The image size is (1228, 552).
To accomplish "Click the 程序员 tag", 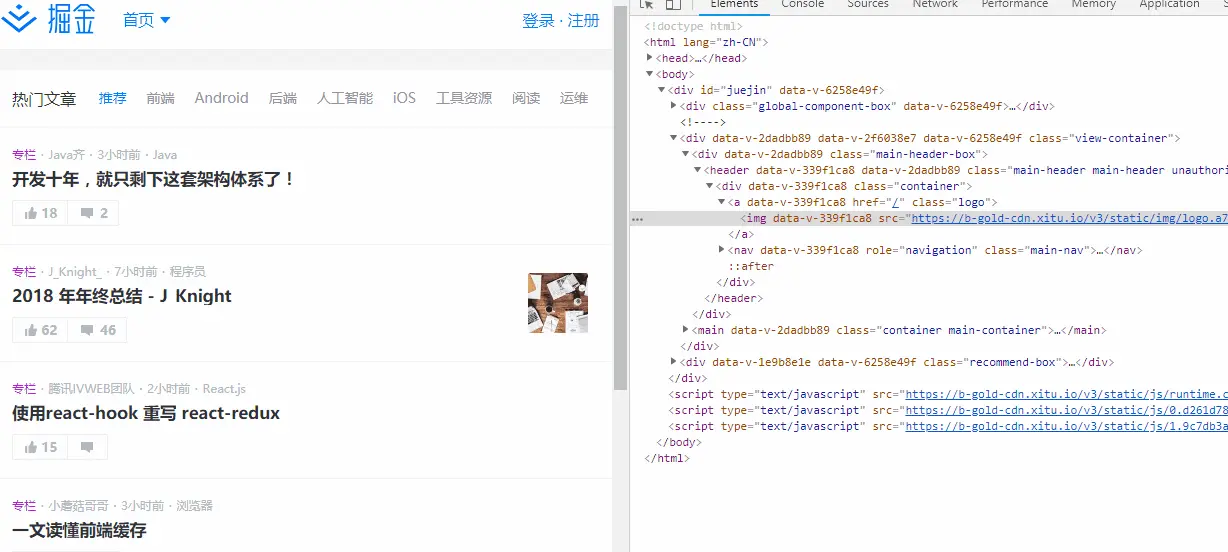I will [187, 272].
